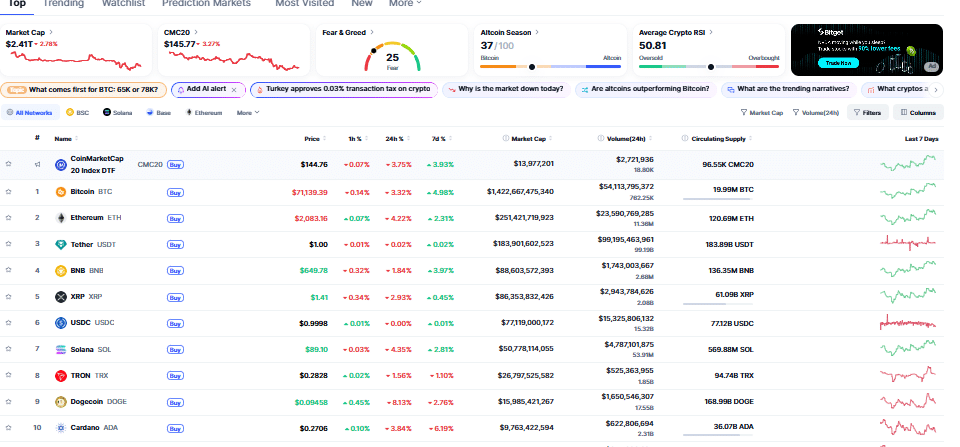Open the Filters button
This screenshot has width=960, height=447.
click(x=867, y=113)
